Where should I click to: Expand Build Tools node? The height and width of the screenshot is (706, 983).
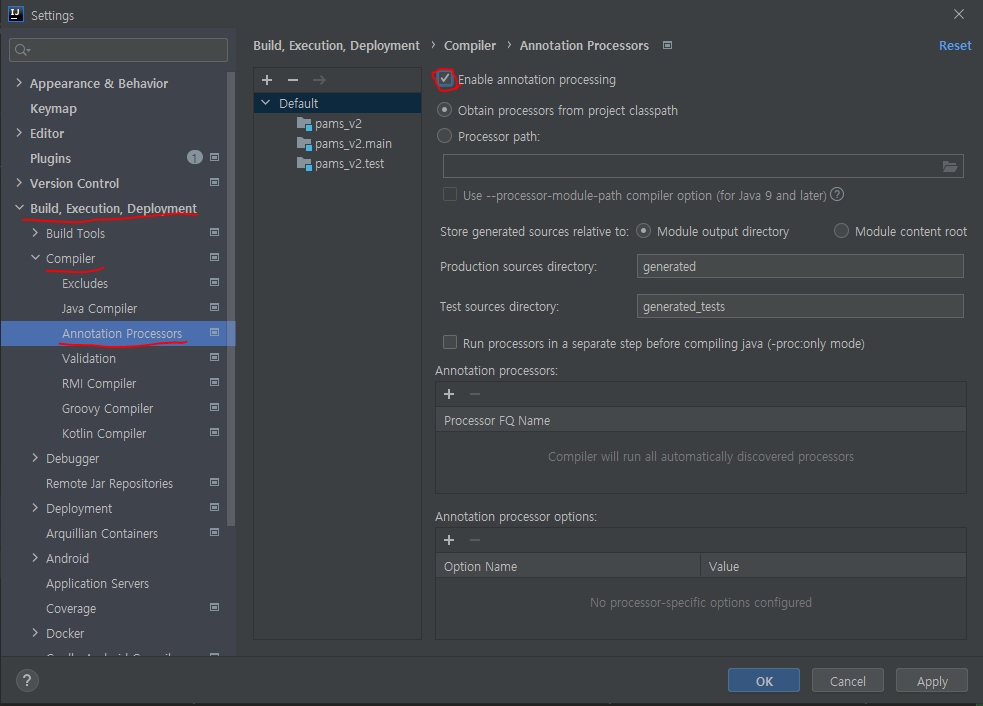[35, 233]
